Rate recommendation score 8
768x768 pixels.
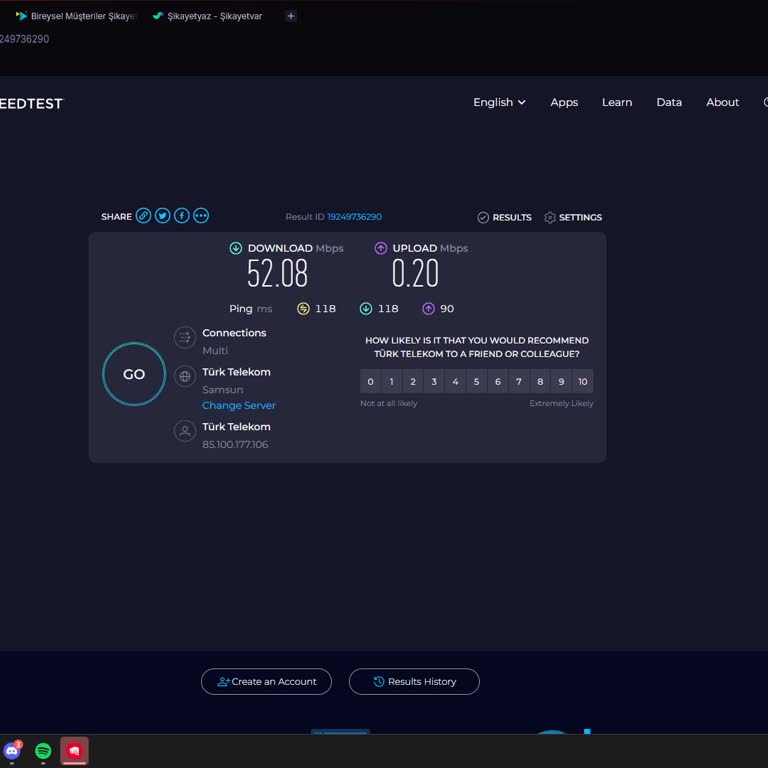pyautogui.click(x=540, y=382)
